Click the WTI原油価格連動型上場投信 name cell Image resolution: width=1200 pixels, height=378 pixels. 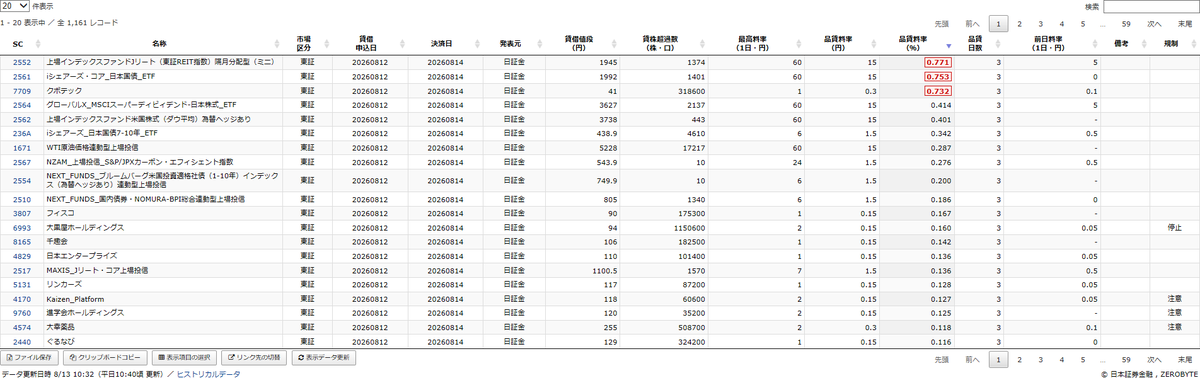point(163,148)
